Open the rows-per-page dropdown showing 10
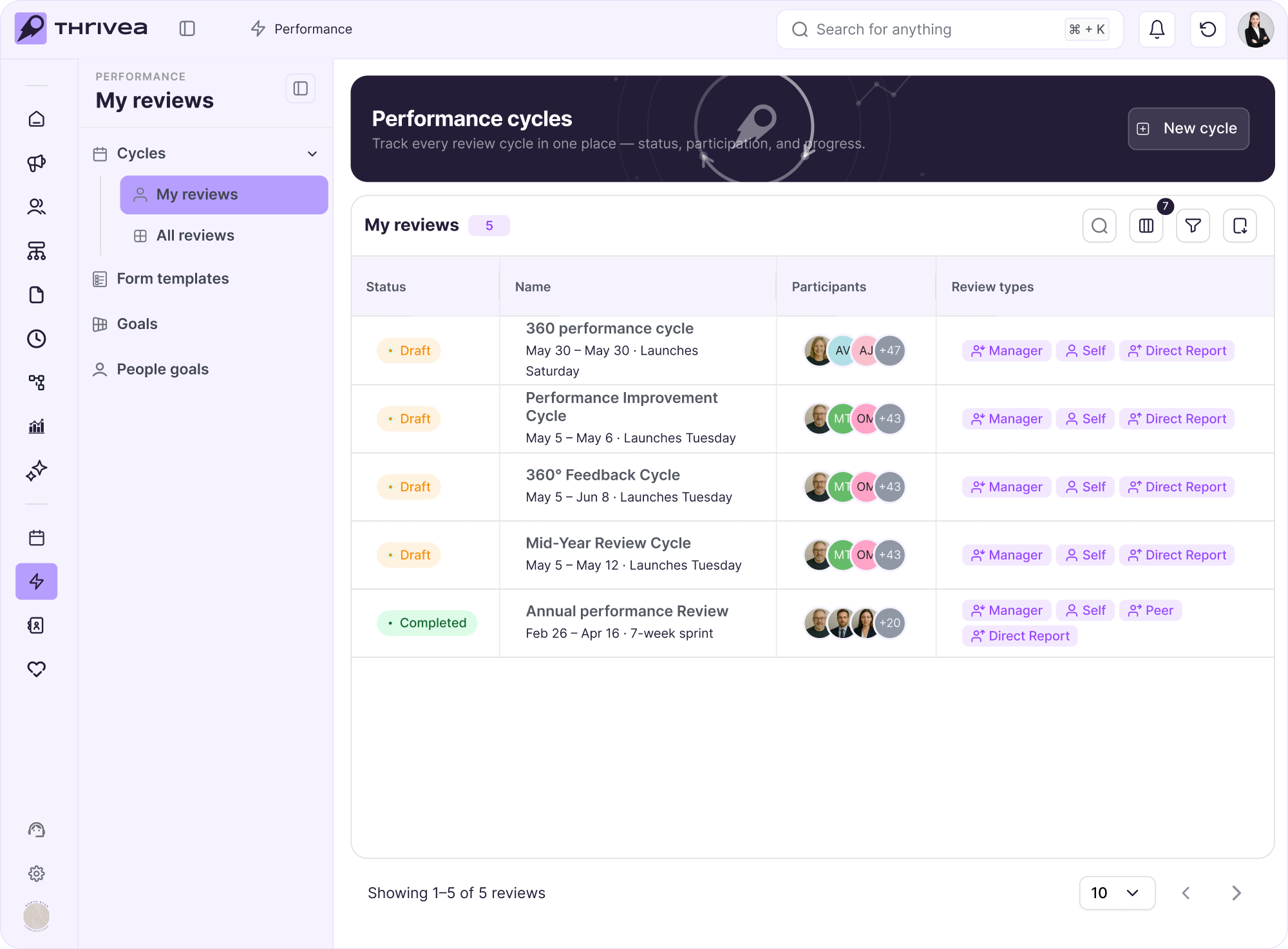Screen dimensions: 1288x949 coord(1117,893)
